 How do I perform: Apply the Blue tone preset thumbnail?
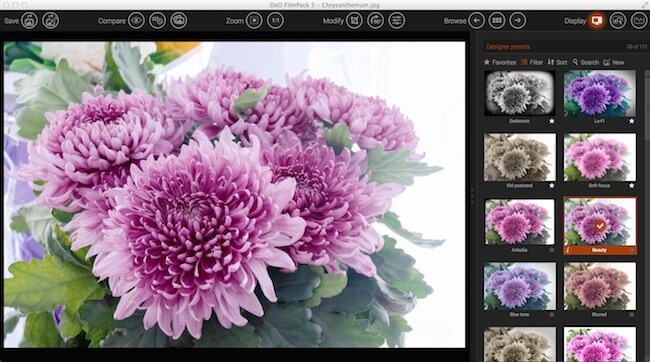520,286
